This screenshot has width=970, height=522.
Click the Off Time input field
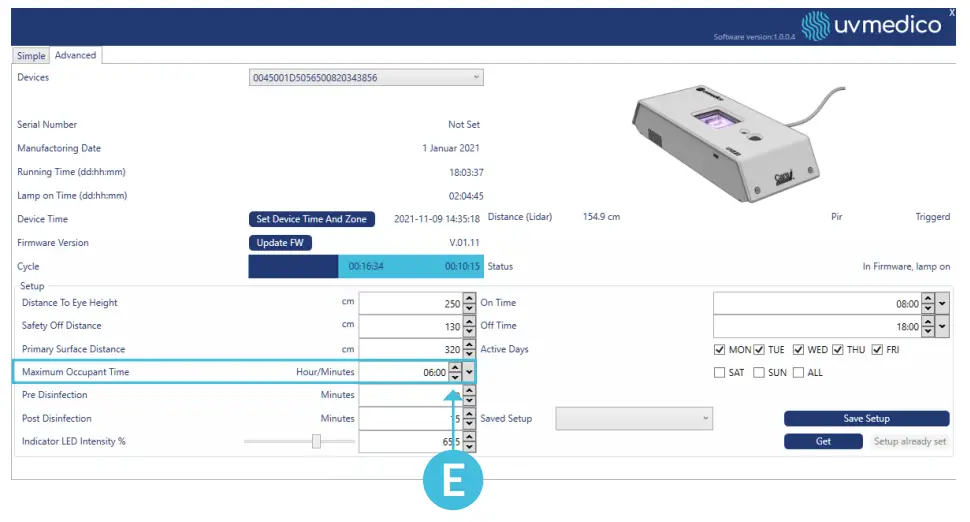(x=817, y=326)
